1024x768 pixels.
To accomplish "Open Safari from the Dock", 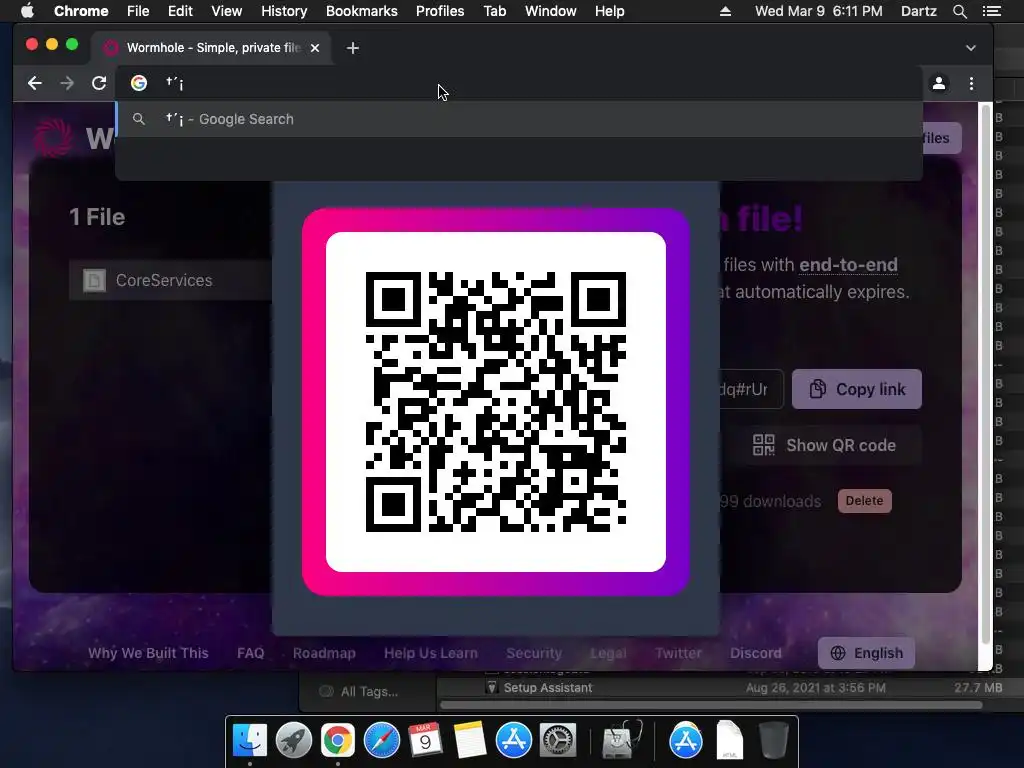I will click(381, 741).
